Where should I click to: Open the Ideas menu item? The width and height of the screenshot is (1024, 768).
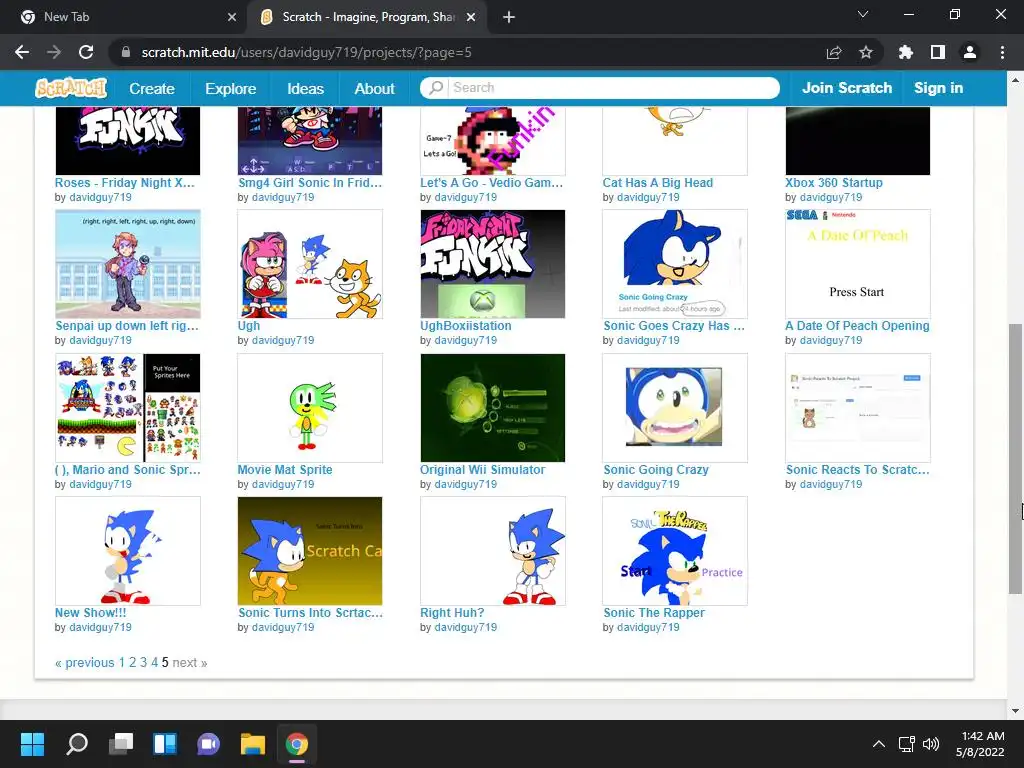306,88
